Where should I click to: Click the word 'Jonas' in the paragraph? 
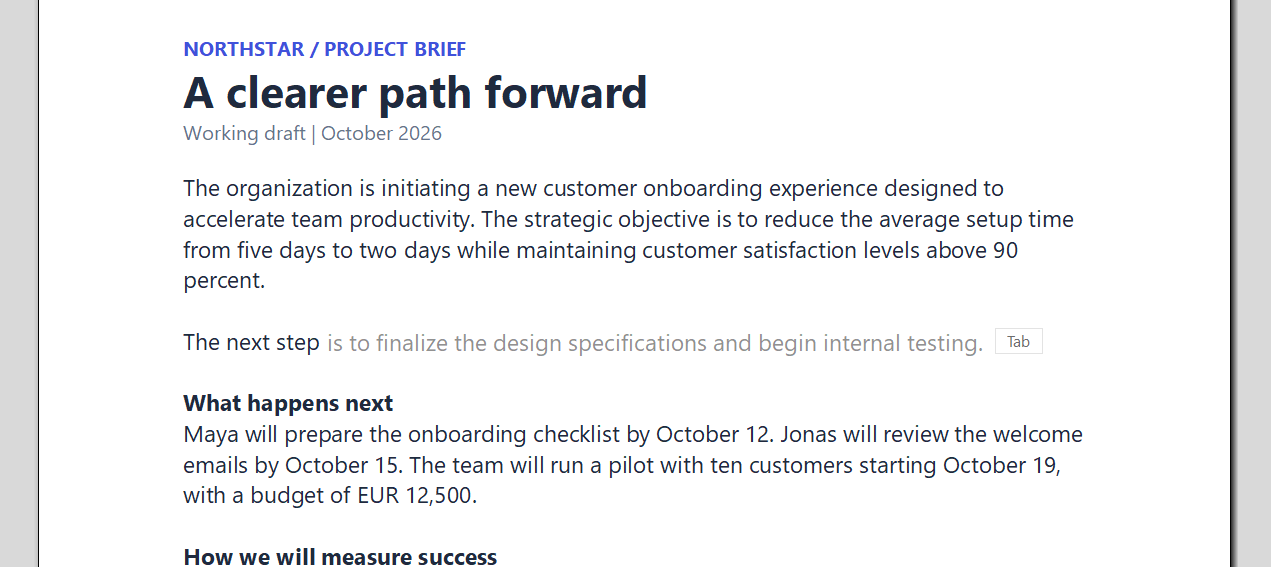point(809,434)
